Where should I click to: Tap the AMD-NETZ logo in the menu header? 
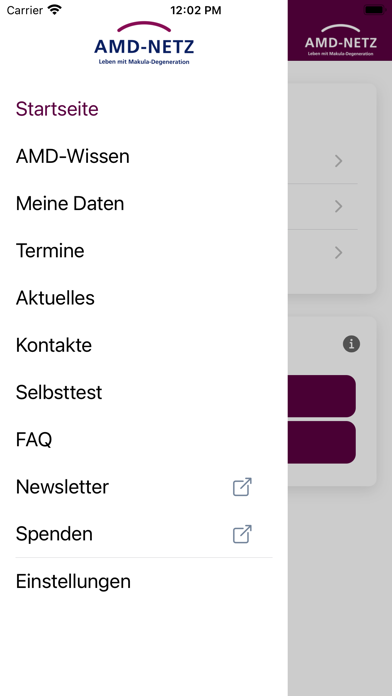[144, 44]
